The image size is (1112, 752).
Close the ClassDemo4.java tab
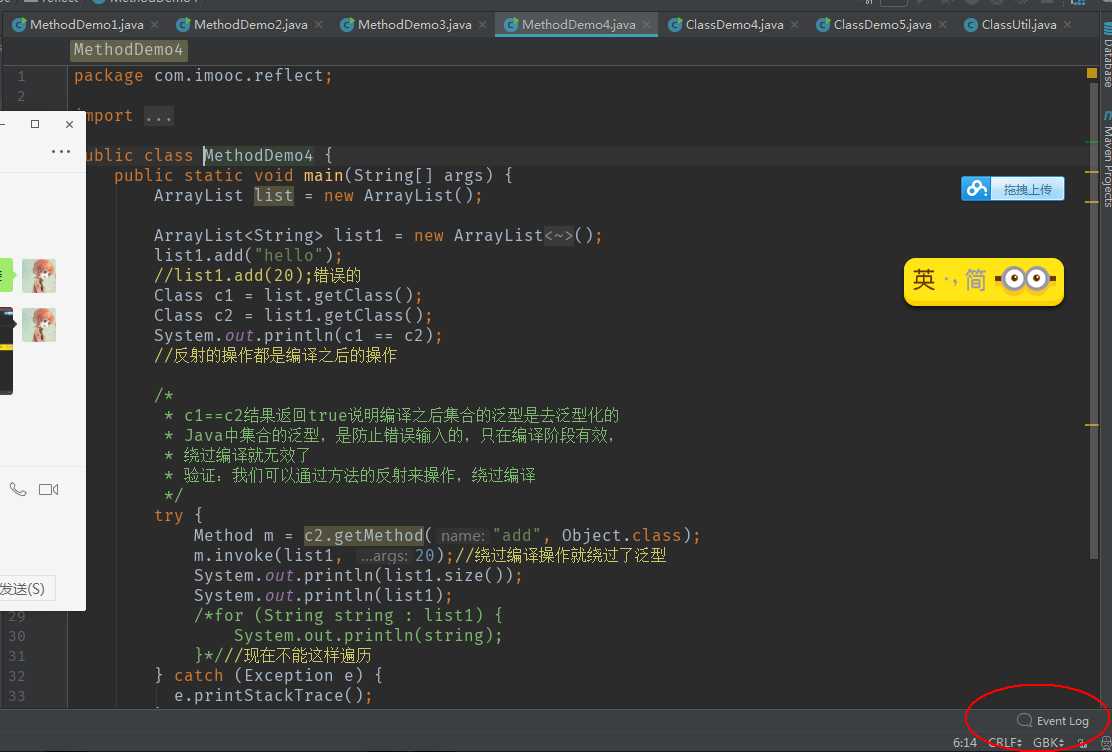click(795, 25)
